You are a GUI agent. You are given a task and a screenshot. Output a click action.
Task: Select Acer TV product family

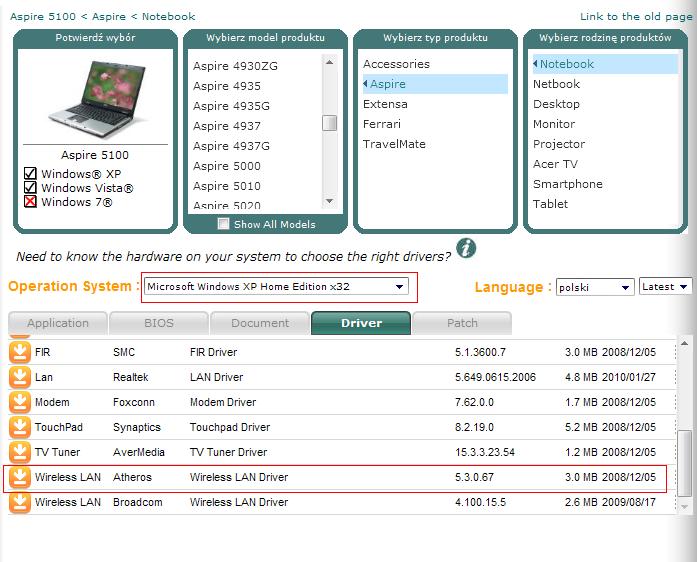point(555,164)
